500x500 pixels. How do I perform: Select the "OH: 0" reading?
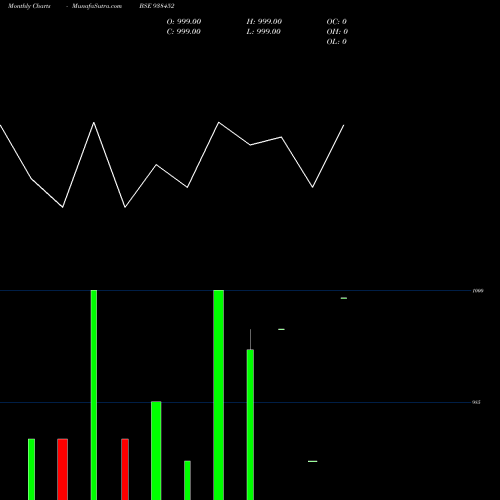point(337,32)
